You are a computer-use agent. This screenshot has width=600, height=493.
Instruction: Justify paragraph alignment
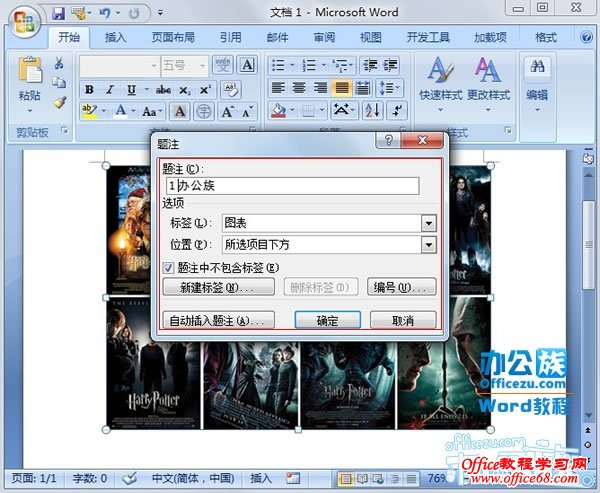pos(342,88)
